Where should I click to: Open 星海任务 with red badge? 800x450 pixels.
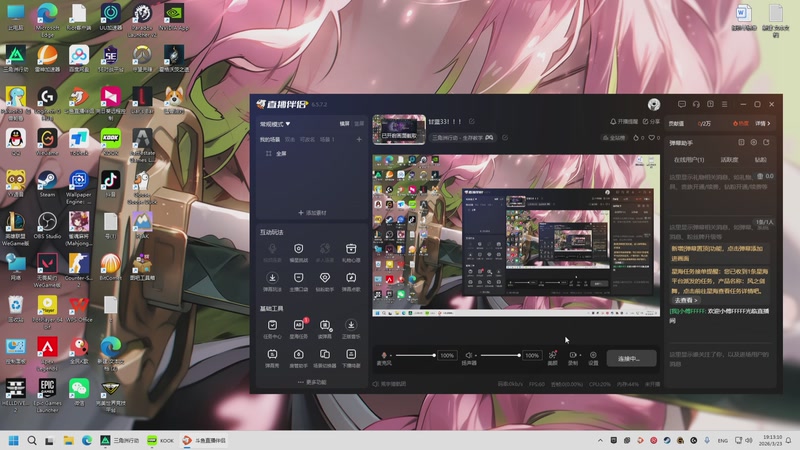tap(298, 329)
